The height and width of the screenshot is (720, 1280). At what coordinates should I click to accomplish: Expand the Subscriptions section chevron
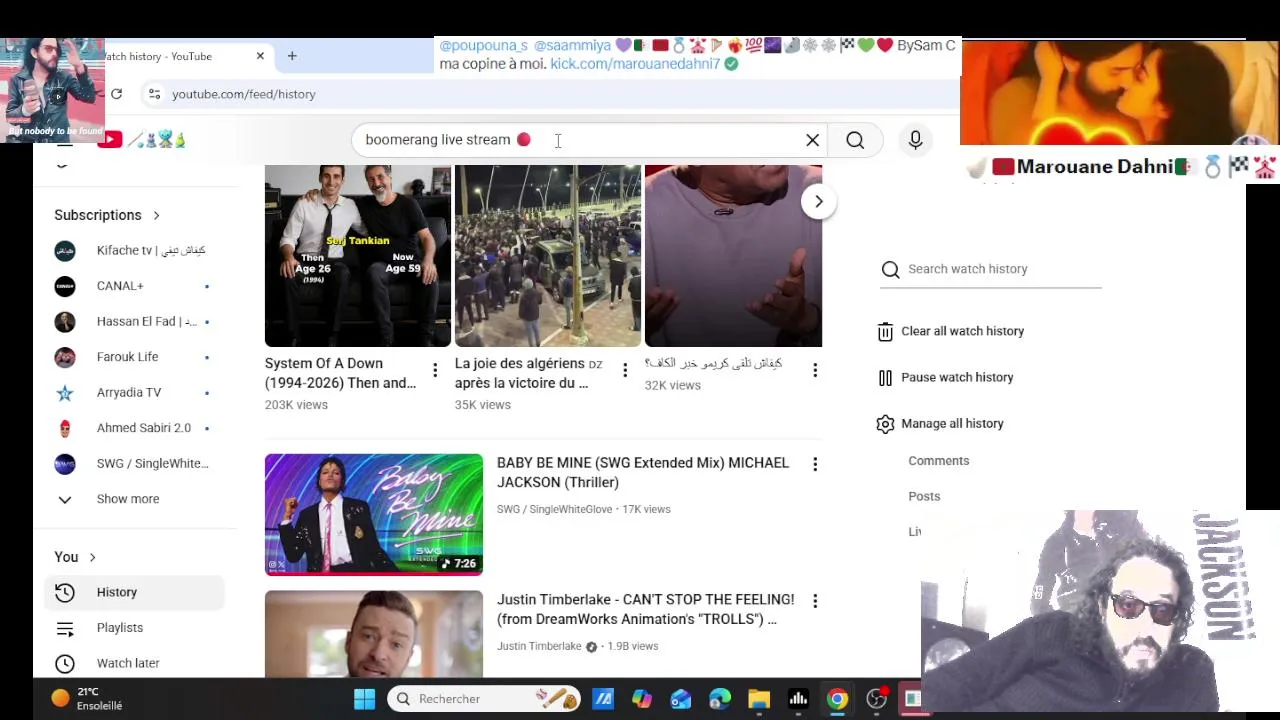click(x=156, y=215)
